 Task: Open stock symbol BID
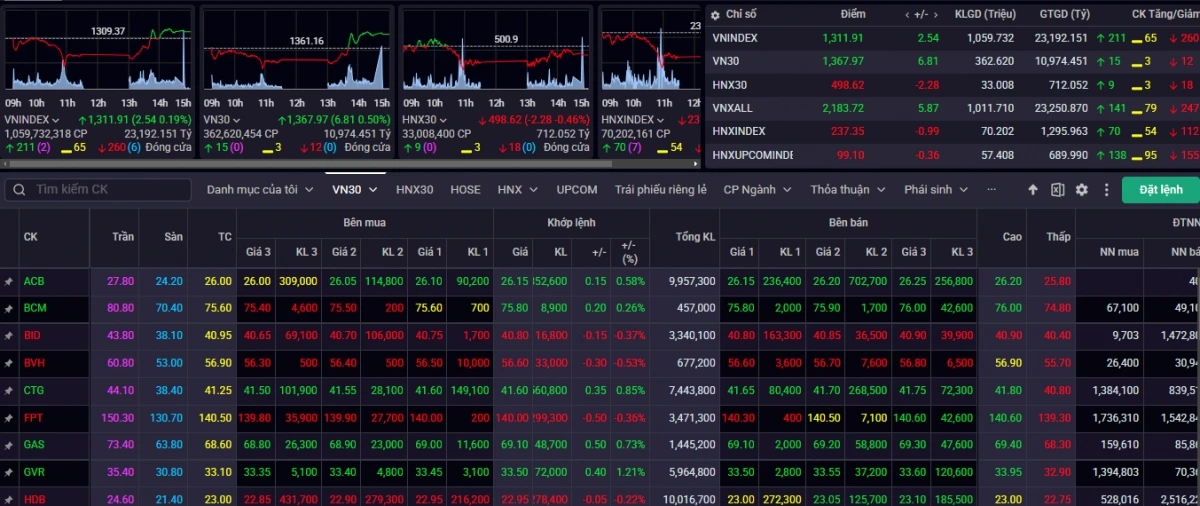pos(32,335)
